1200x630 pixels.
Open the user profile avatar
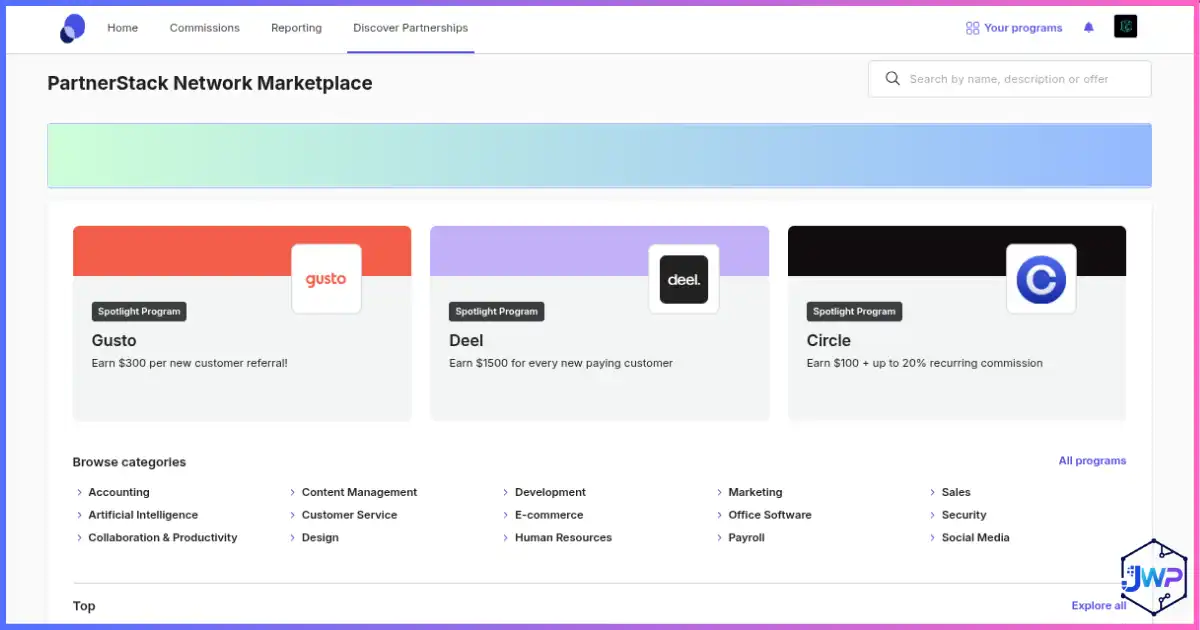[1125, 27]
